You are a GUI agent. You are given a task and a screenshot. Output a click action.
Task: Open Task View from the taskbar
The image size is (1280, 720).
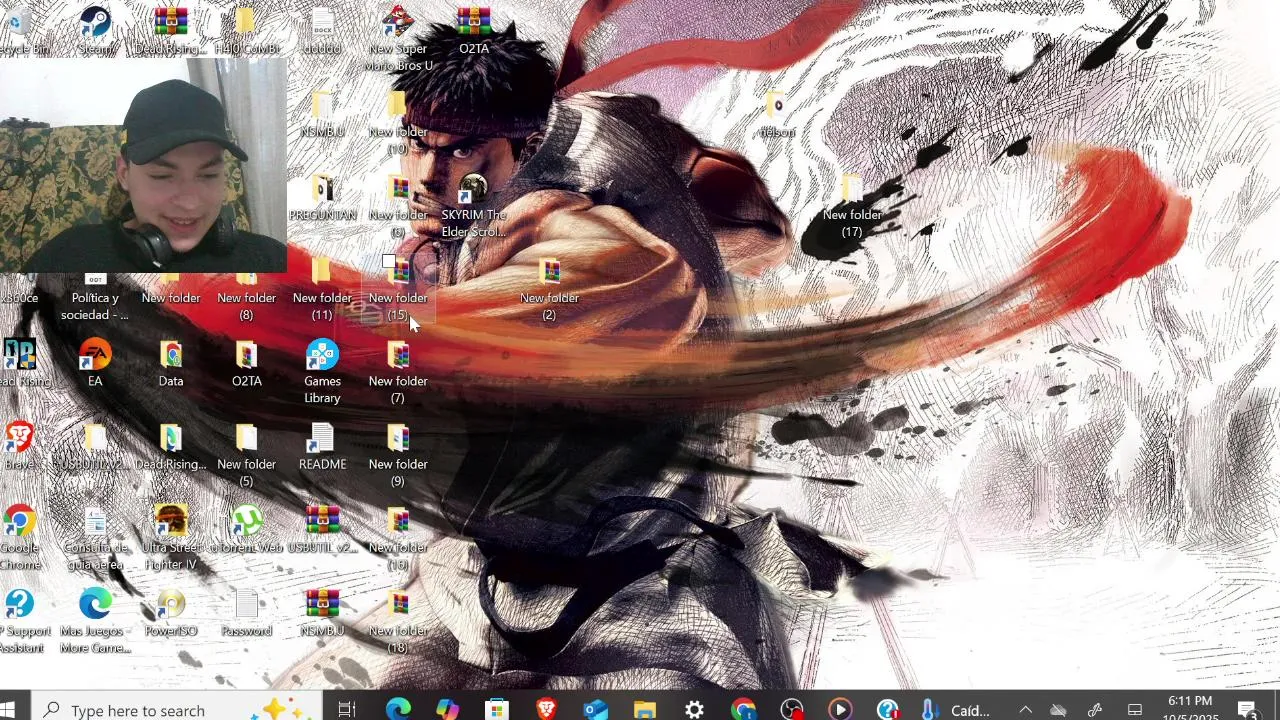click(347, 709)
